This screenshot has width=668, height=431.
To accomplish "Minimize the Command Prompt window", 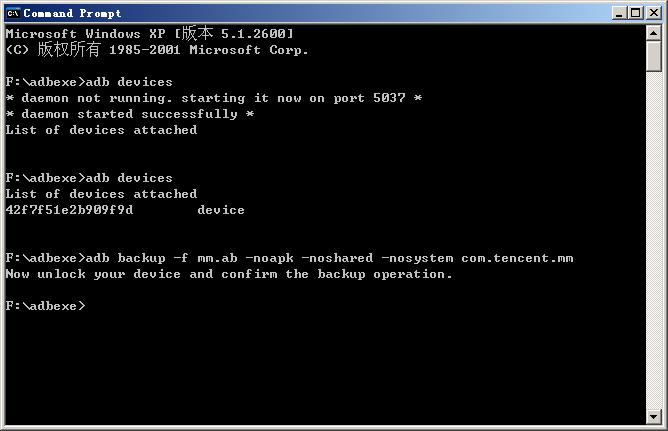I will (619, 13).
